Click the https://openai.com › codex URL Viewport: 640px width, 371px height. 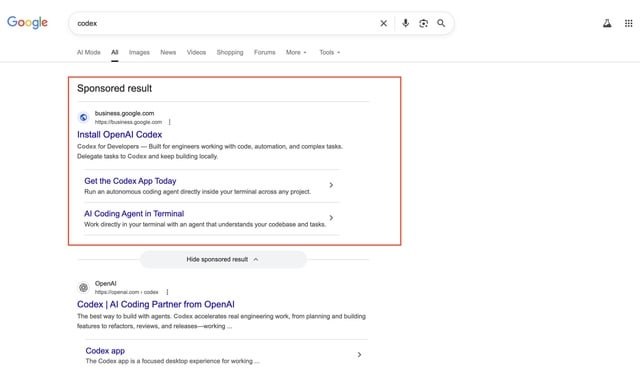[127, 292]
